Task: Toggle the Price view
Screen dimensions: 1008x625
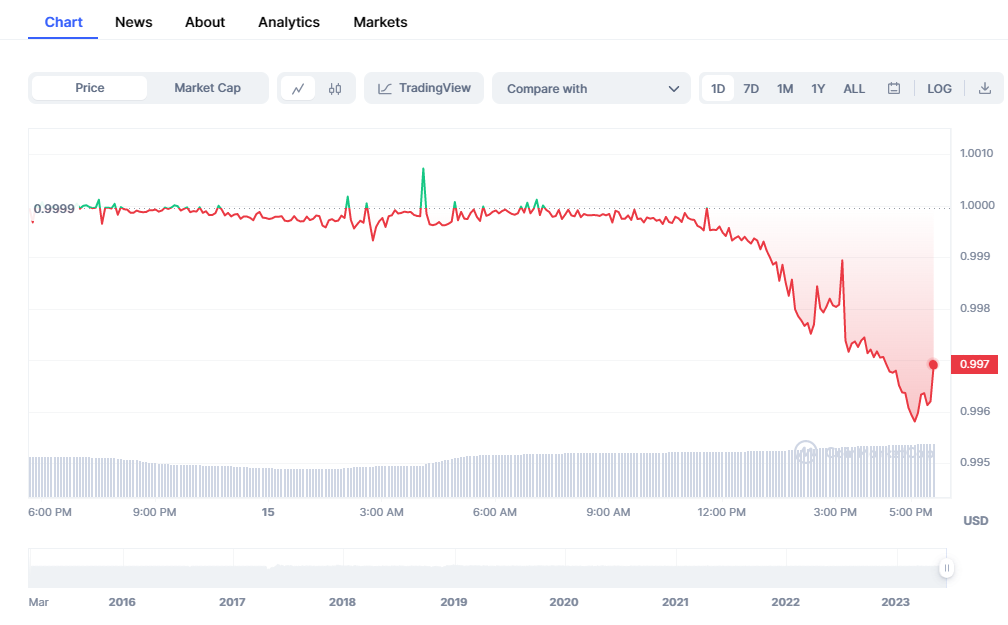Action: point(90,88)
